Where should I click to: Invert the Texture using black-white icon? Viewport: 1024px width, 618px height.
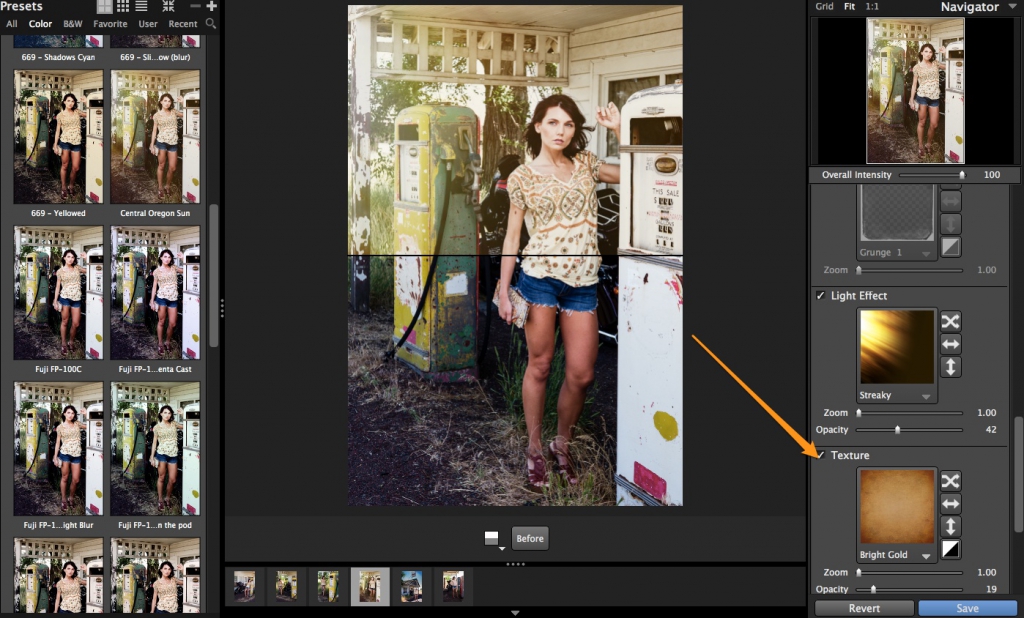click(950, 549)
